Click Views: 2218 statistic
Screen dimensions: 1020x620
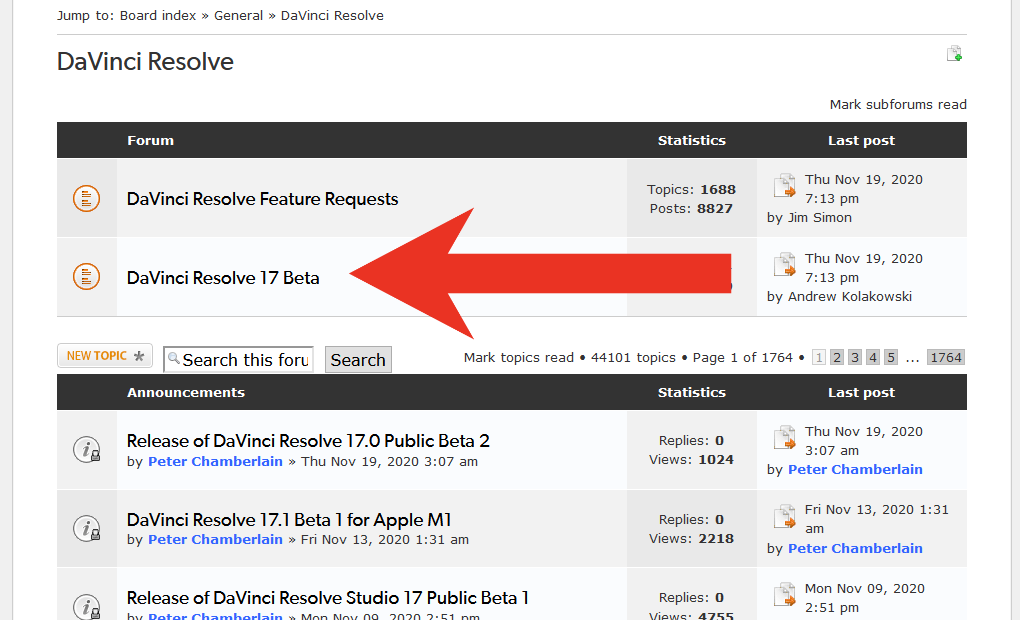(x=691, y=539)
